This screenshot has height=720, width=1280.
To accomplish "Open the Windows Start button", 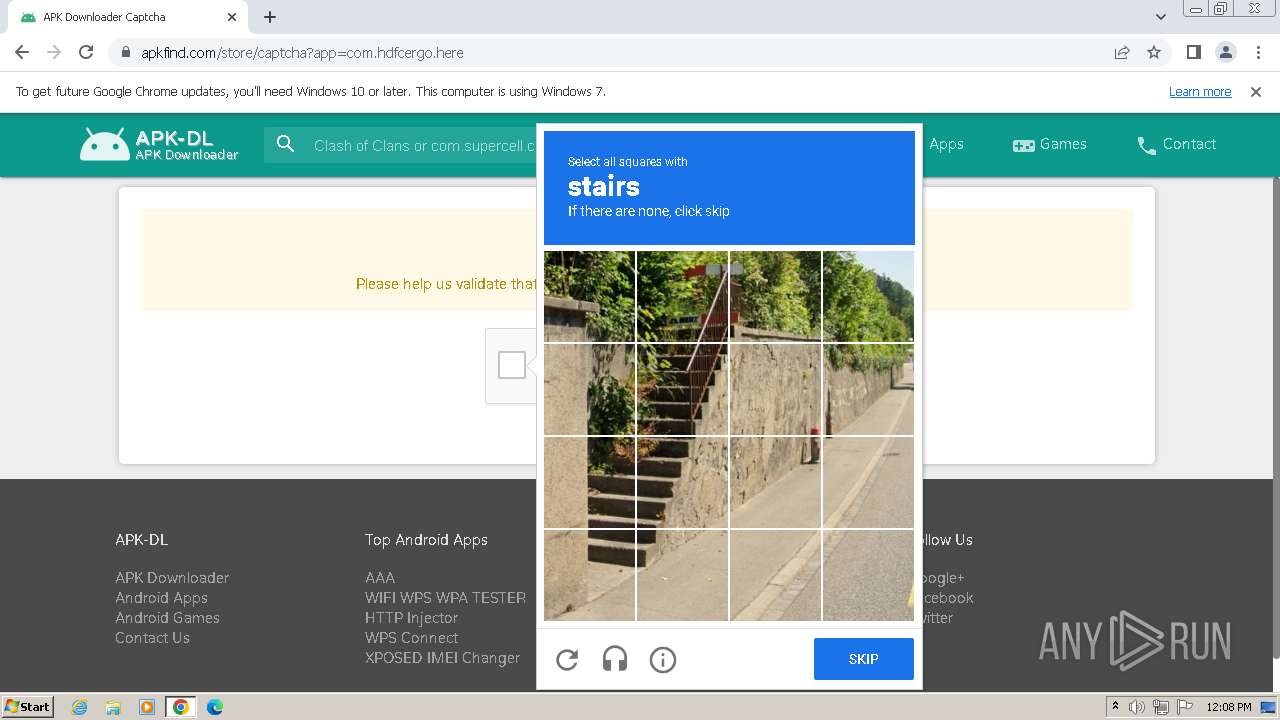I will (27, 706).
